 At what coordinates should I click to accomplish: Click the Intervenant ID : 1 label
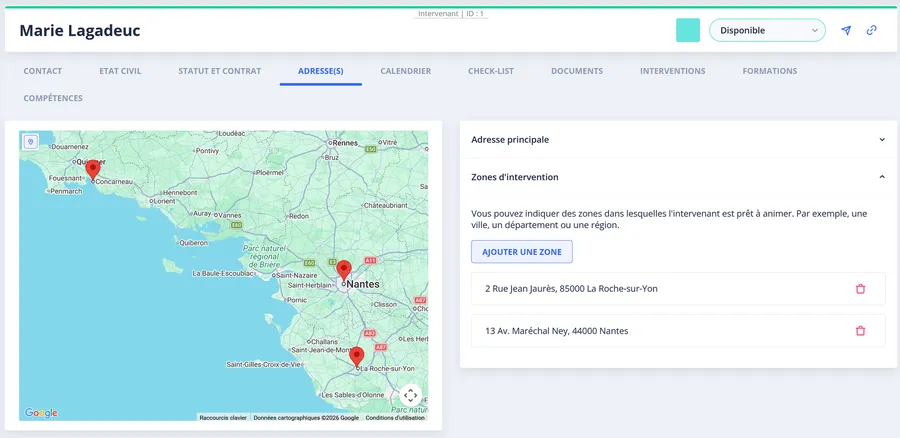pyautogui.click(x=451, y=13)
